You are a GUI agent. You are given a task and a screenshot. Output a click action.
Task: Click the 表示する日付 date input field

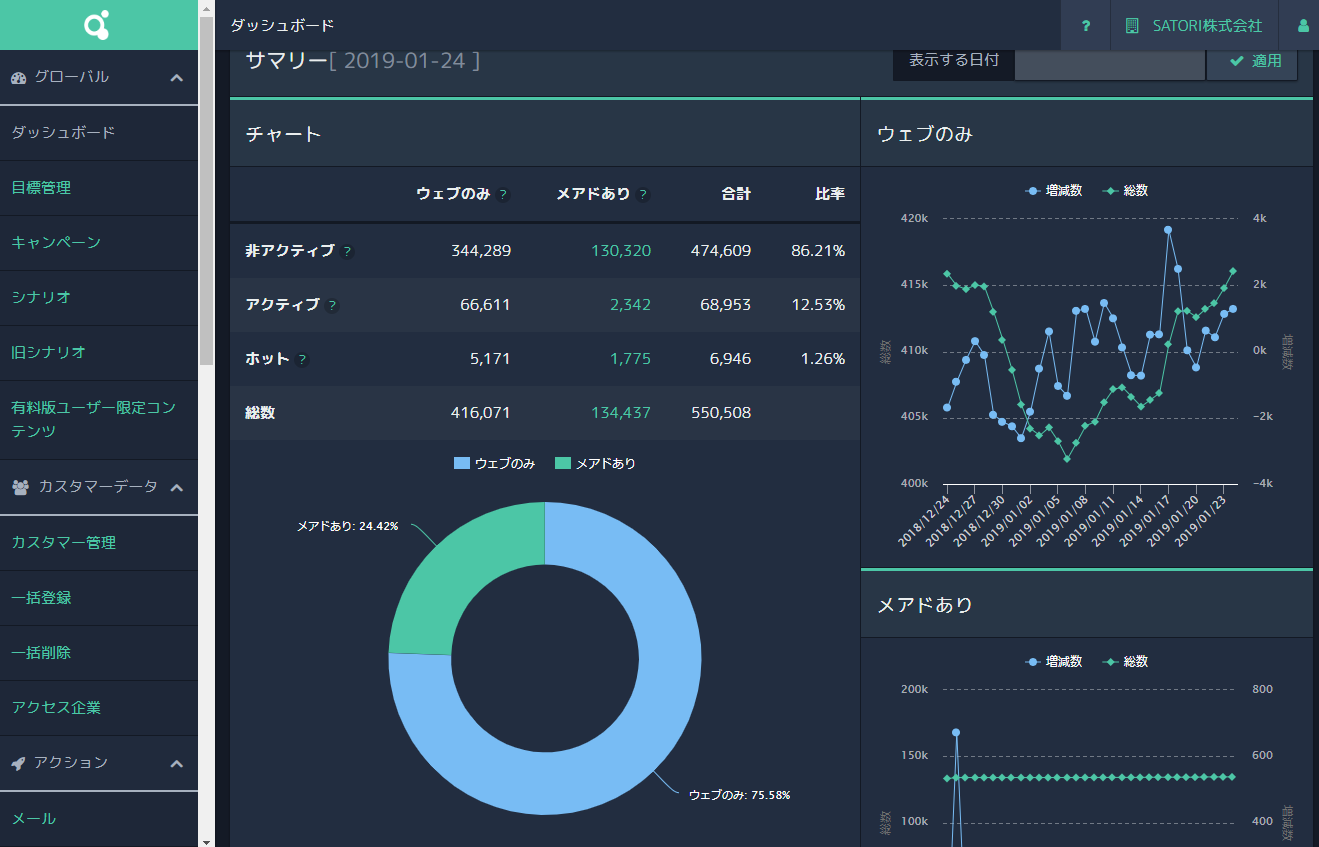coord(1110,61)
